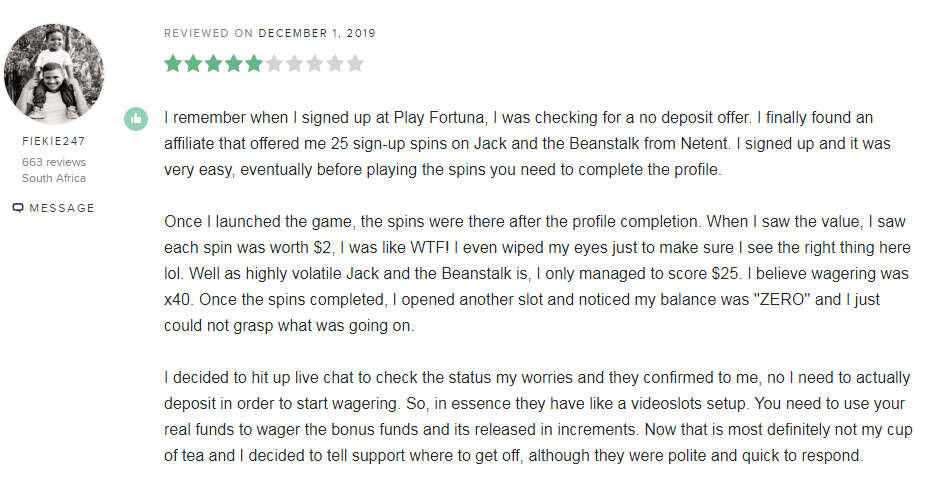Select the second green rating star

194,63
